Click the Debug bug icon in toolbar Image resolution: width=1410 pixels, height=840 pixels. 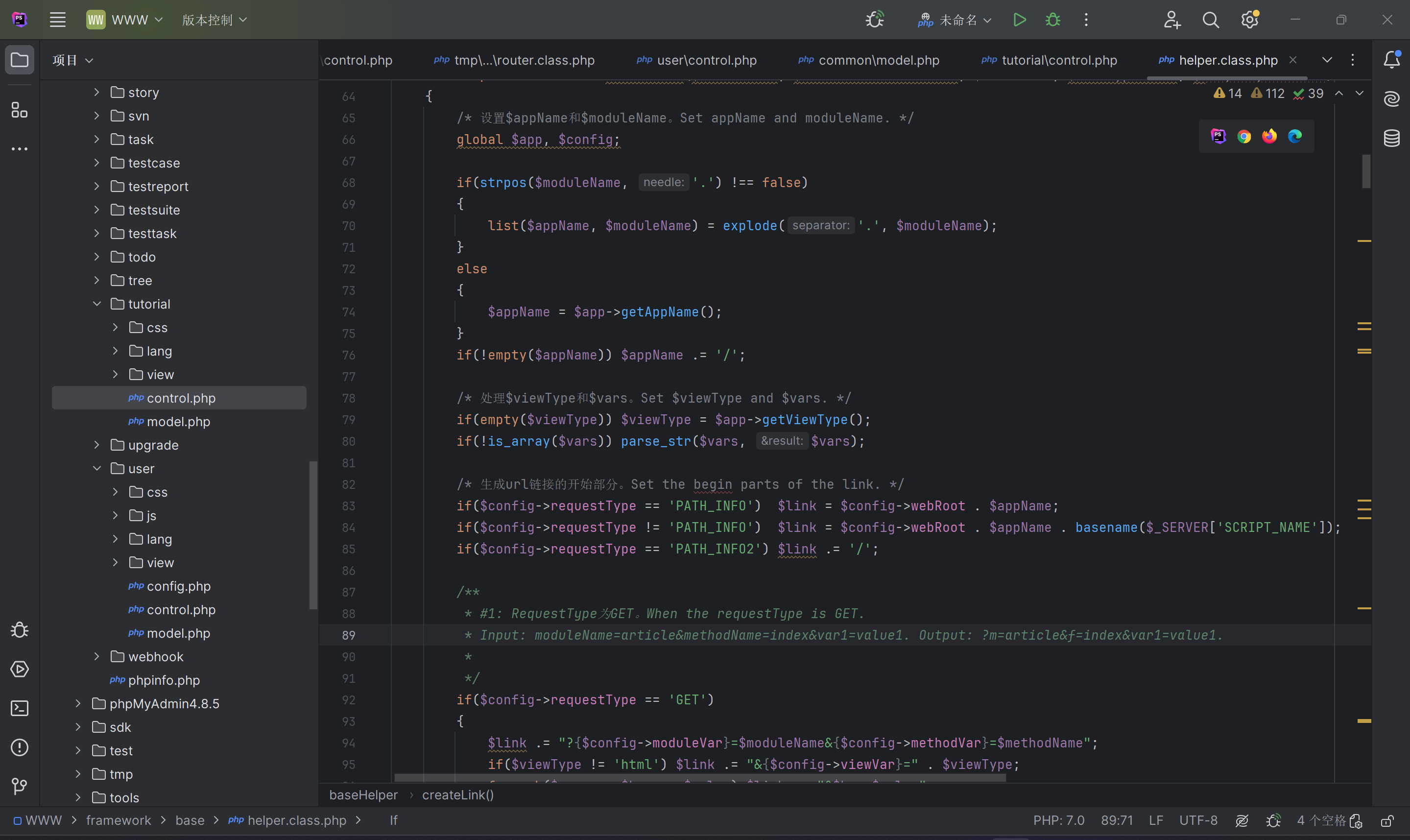[1053, 20]
